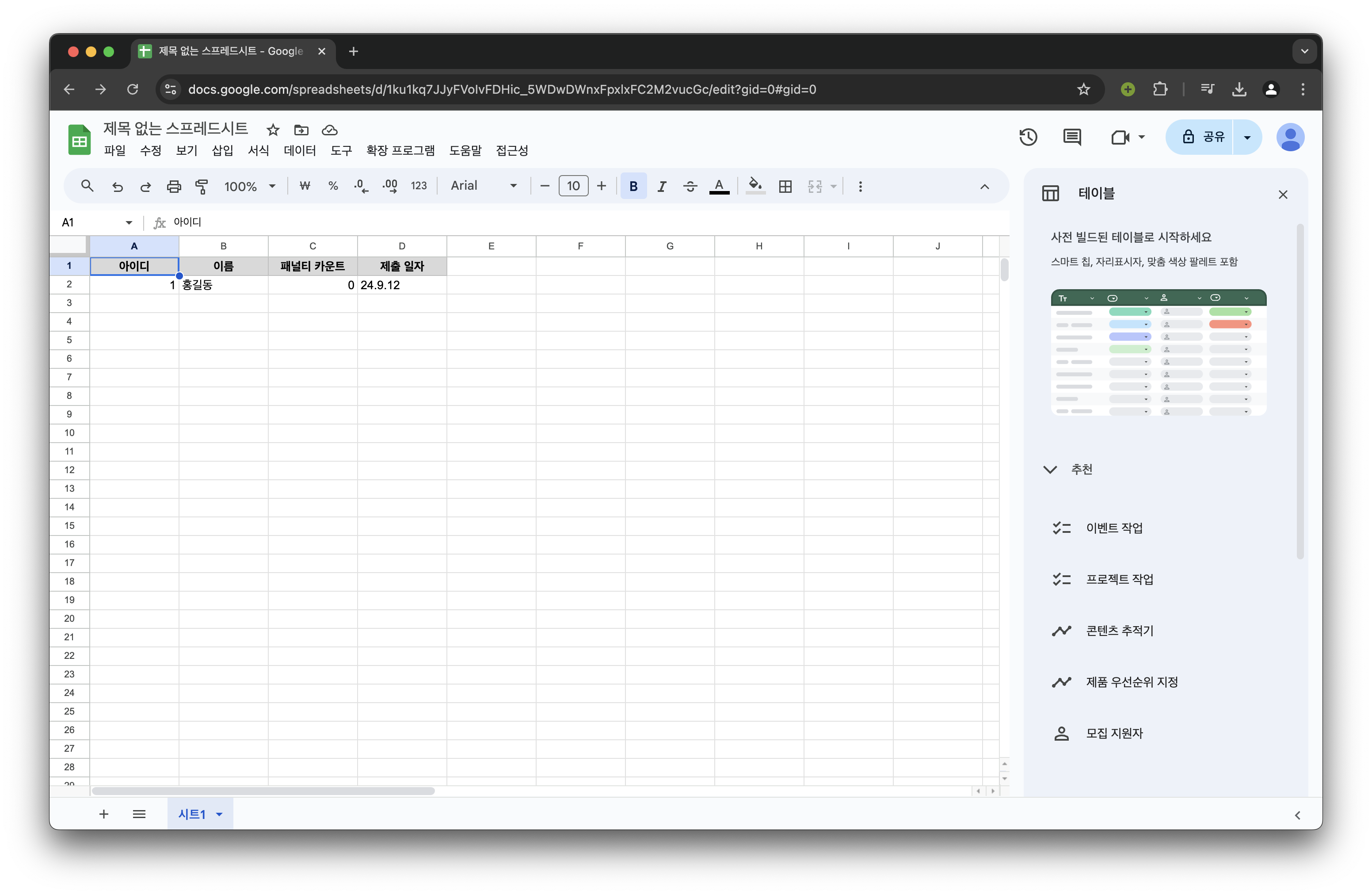Open the 100% zoom dropdown
Screen dimensions: 1372x895
click(x=250, y=186)
